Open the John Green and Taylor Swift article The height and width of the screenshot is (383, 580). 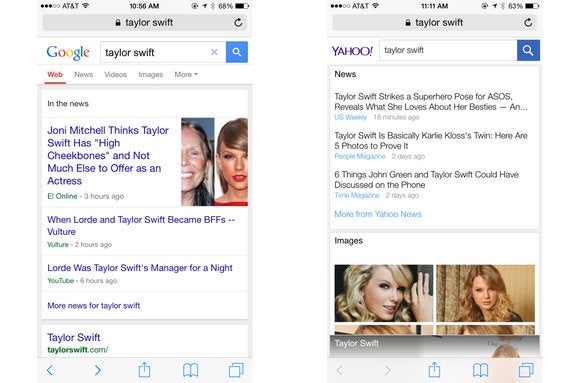pos(426,179)
